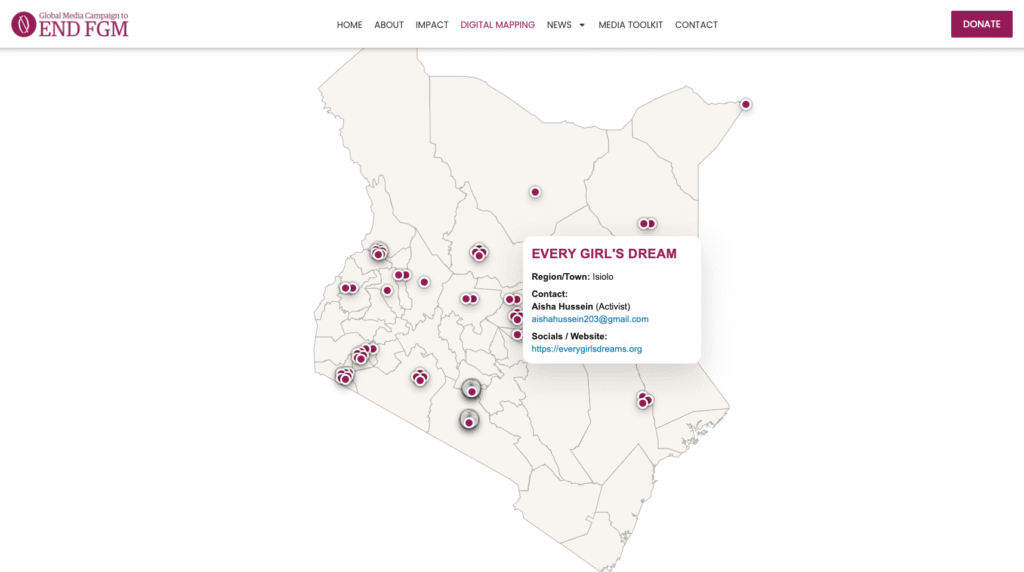This screenshot has width=1024, height=572.
Task: Click the Region/Town Isiolo text
Action: [572, 277]
